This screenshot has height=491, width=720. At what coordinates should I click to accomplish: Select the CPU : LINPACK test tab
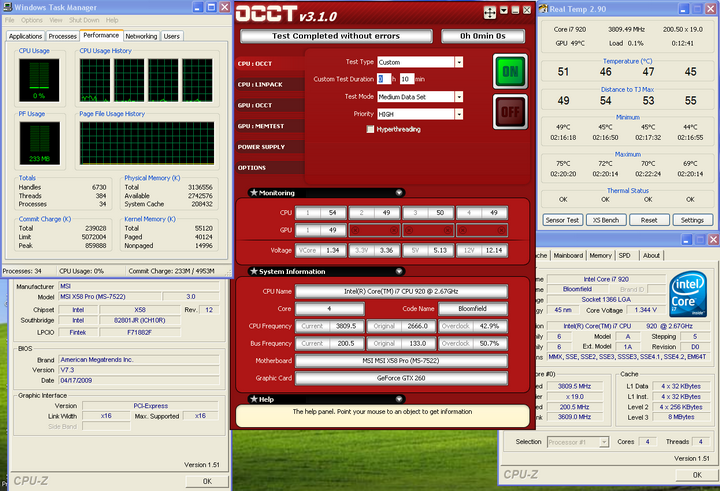(270, 85)
